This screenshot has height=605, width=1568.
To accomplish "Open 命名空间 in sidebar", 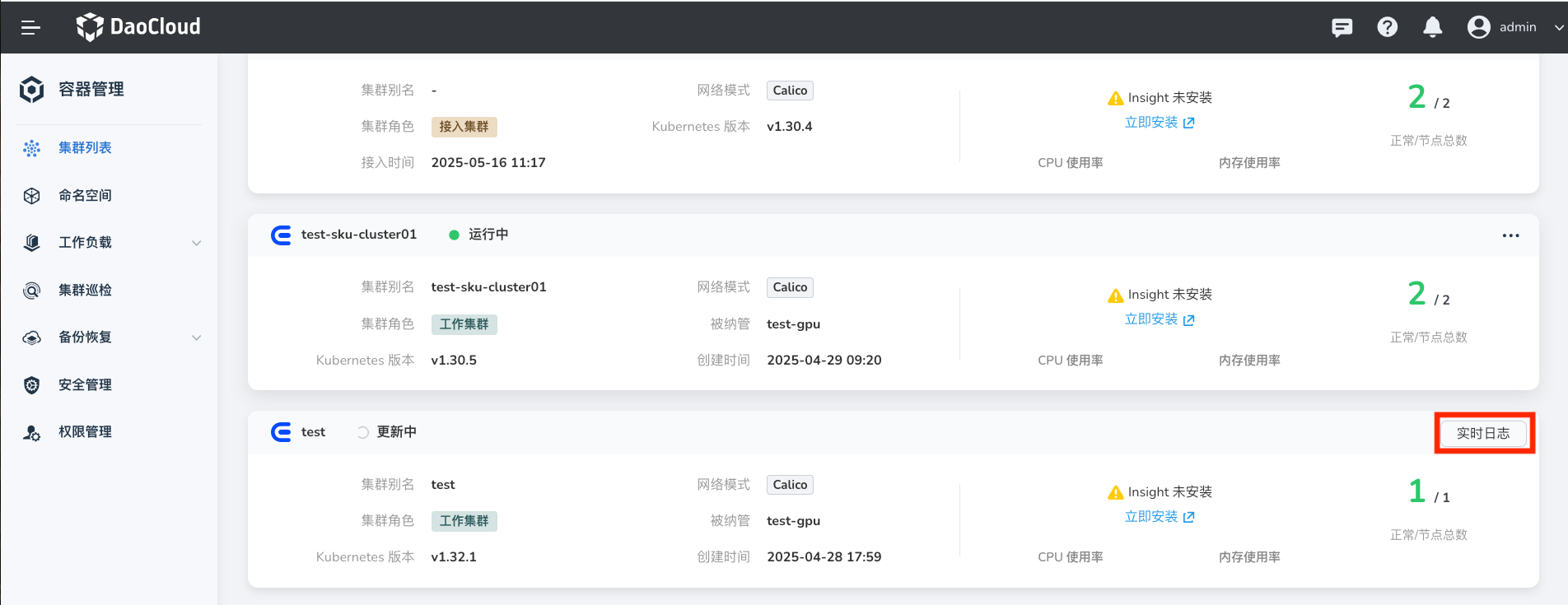I will (x=85, y=195).
